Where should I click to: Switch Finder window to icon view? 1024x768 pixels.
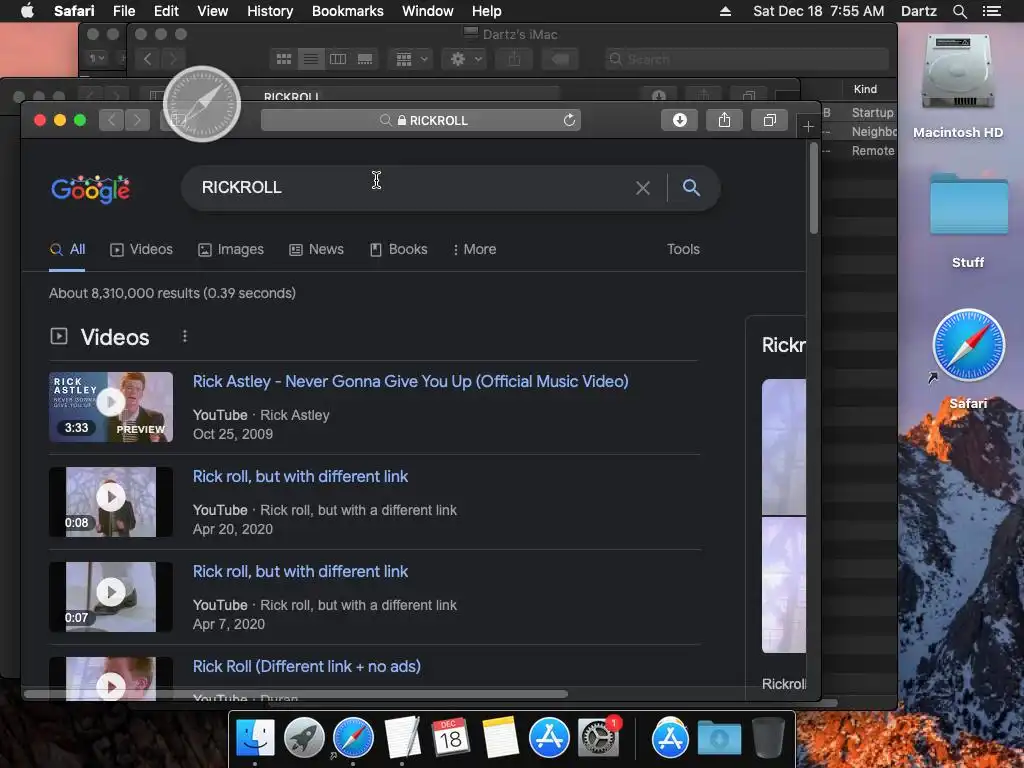click(283, 59)
